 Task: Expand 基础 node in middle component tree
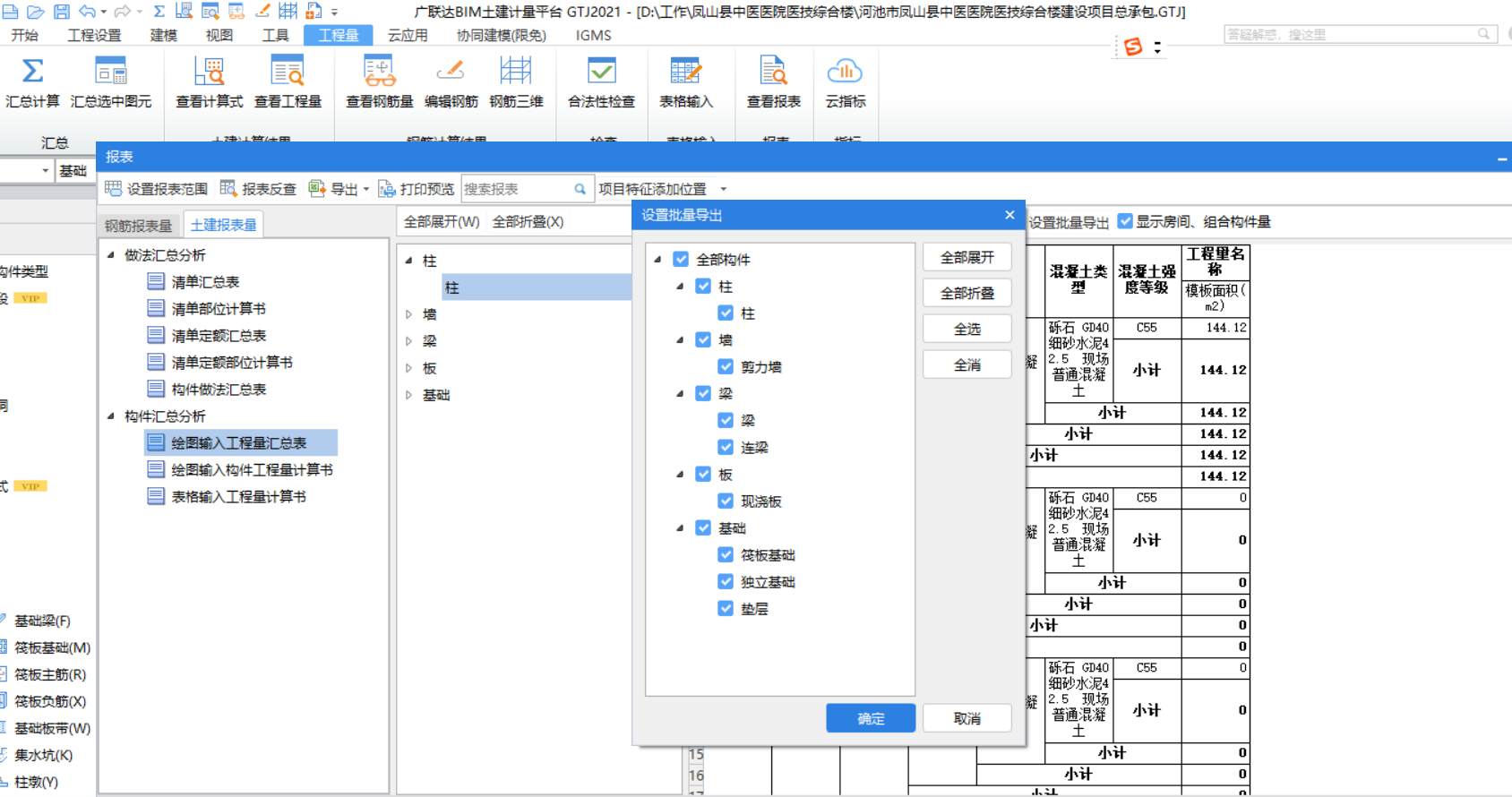[408, 395]
